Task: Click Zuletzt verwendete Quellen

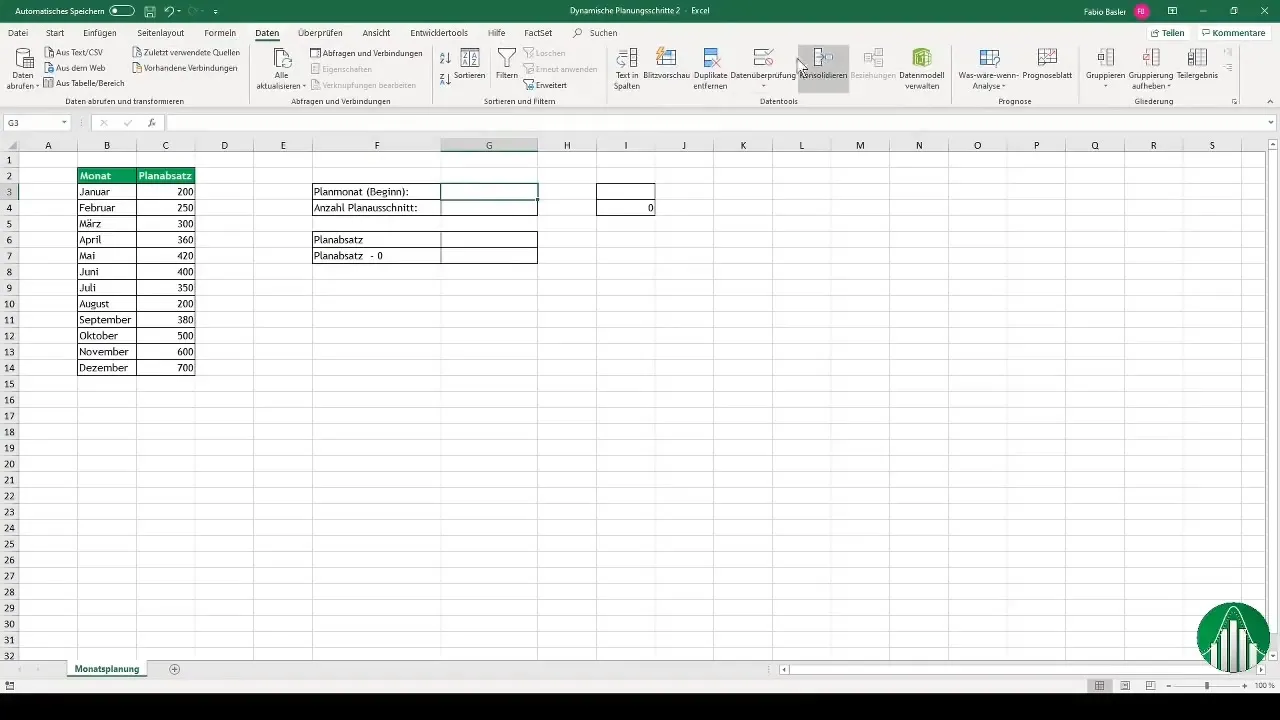Action: coord(187,52)
